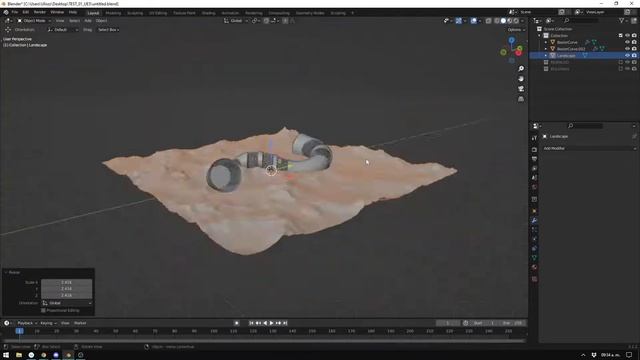Click the timeline horizontal scrollbar

pyautogui.click(x=264, y=340)
